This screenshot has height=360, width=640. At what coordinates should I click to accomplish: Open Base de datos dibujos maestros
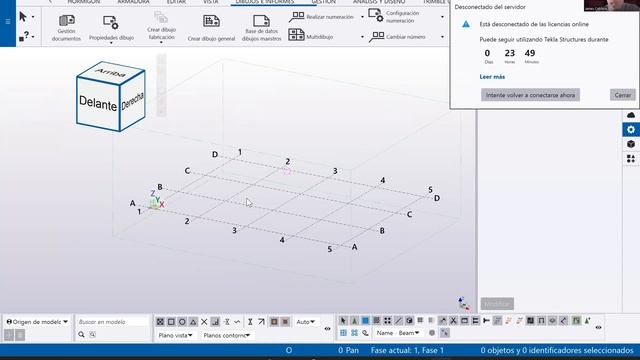[x=261, y=28]
